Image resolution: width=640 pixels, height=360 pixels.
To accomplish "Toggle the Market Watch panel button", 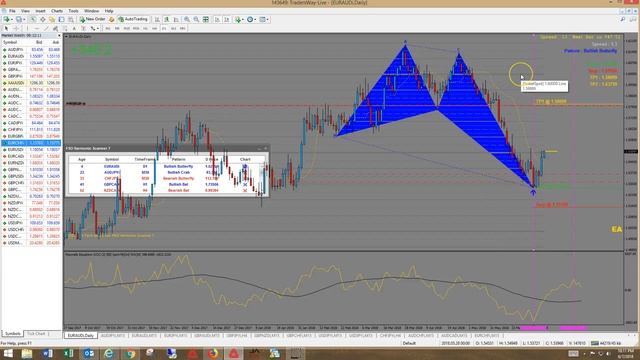I will coord(33,19).
